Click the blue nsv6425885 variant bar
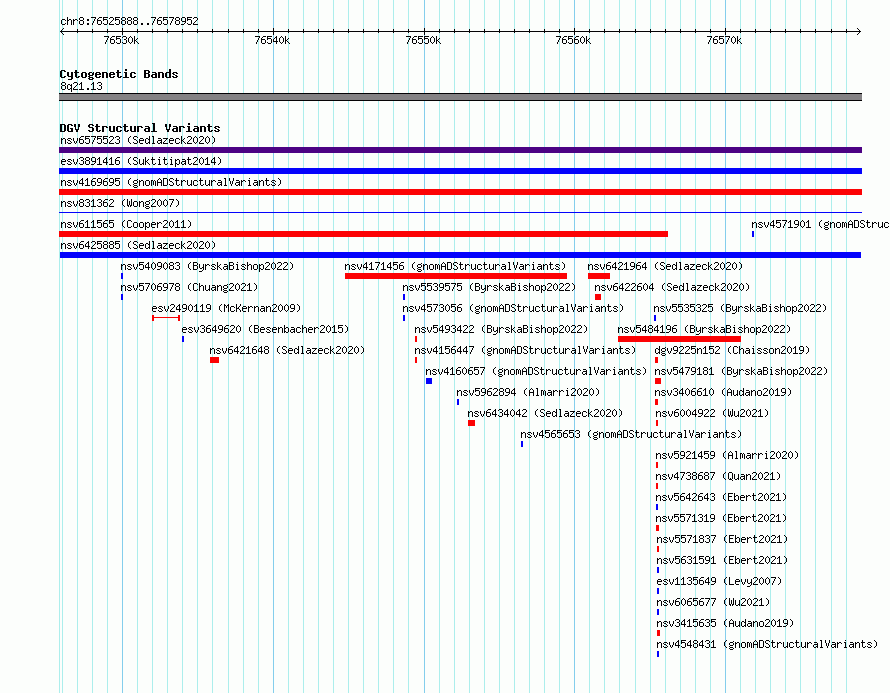This screenshot has height=693, width=890. [460, 255]
